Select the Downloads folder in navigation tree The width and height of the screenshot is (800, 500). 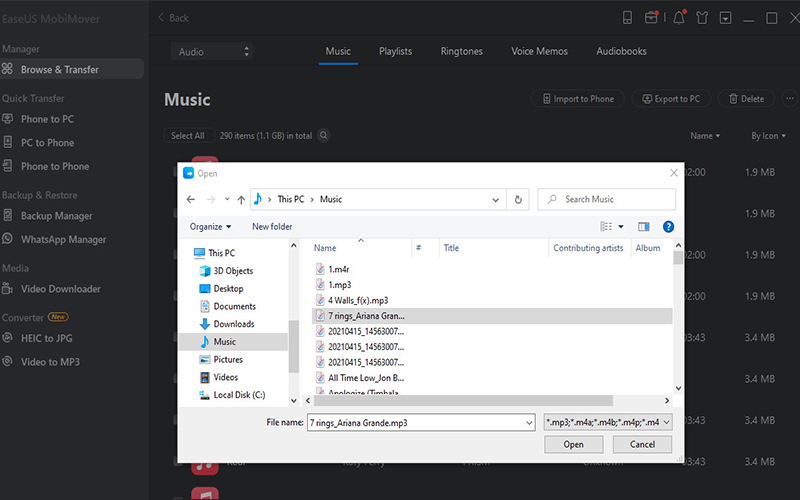233,324
